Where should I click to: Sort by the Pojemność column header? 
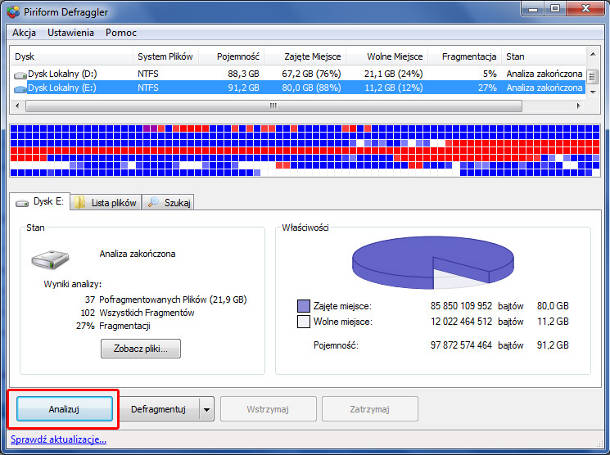pos(231,56)
